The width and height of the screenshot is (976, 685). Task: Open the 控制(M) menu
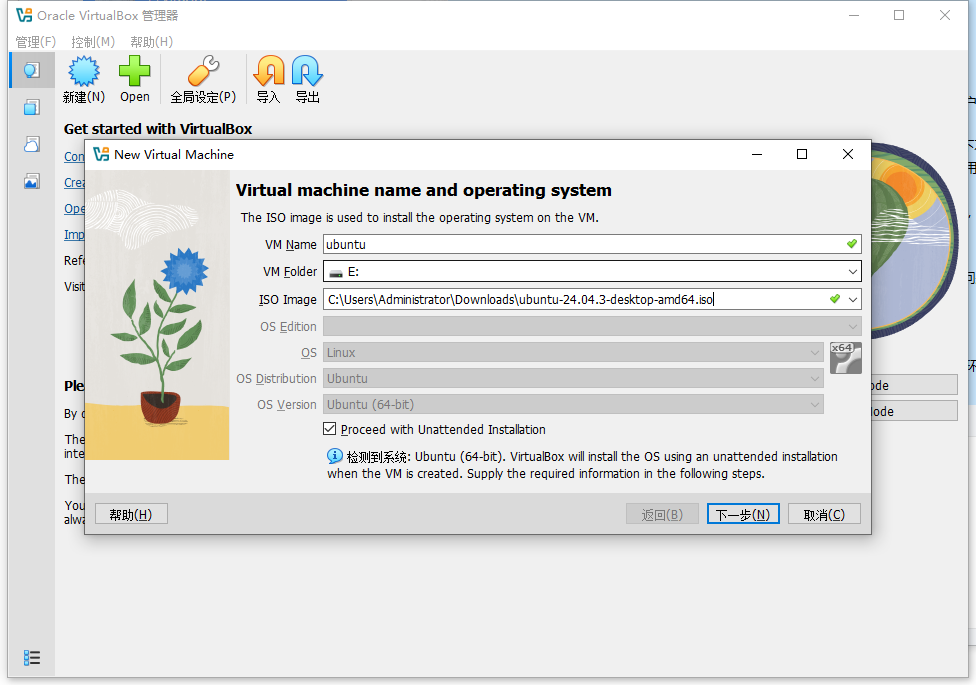(x=93, y=42)
